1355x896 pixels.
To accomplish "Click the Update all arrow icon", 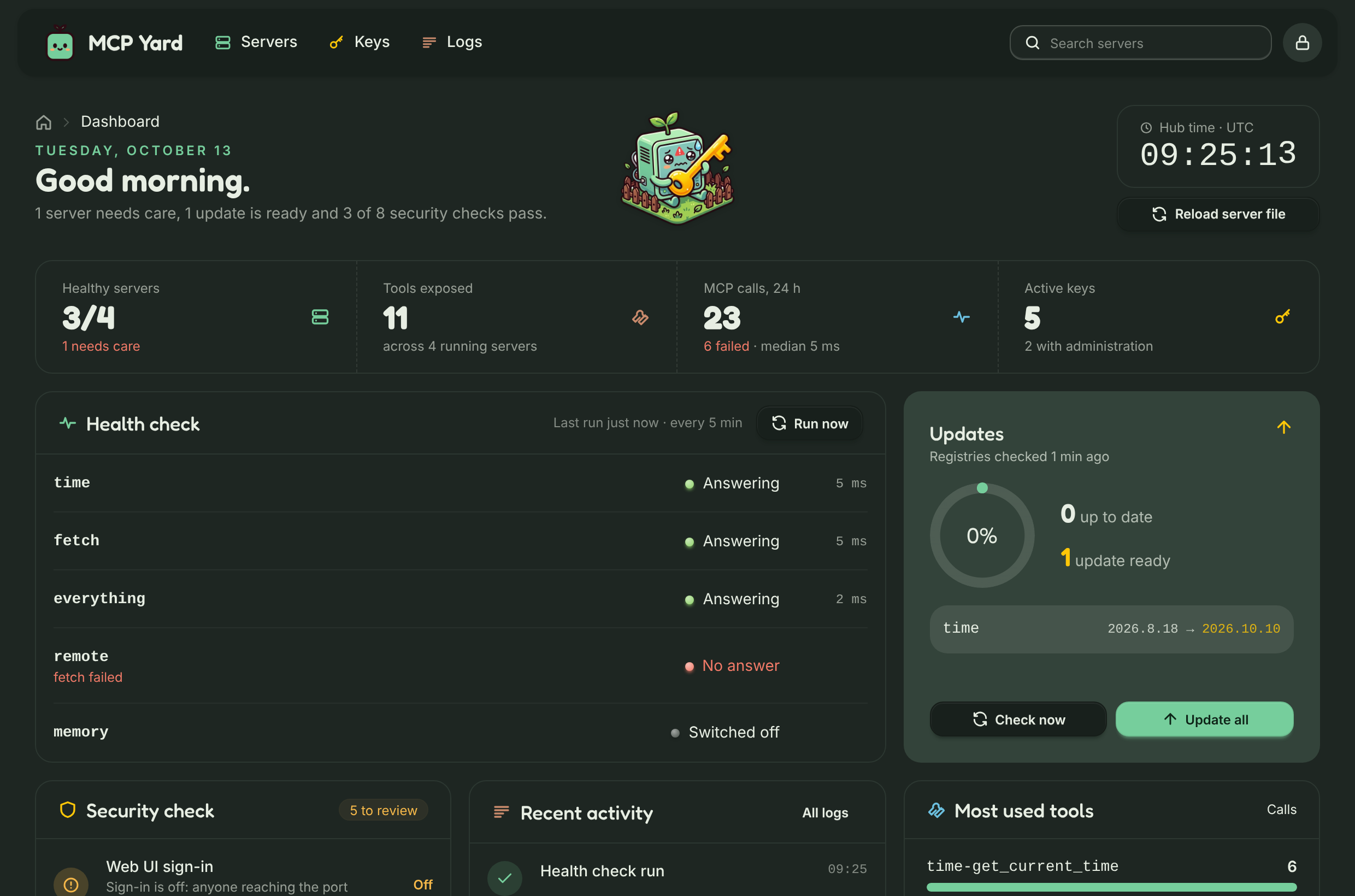I will coord(1170,720).
